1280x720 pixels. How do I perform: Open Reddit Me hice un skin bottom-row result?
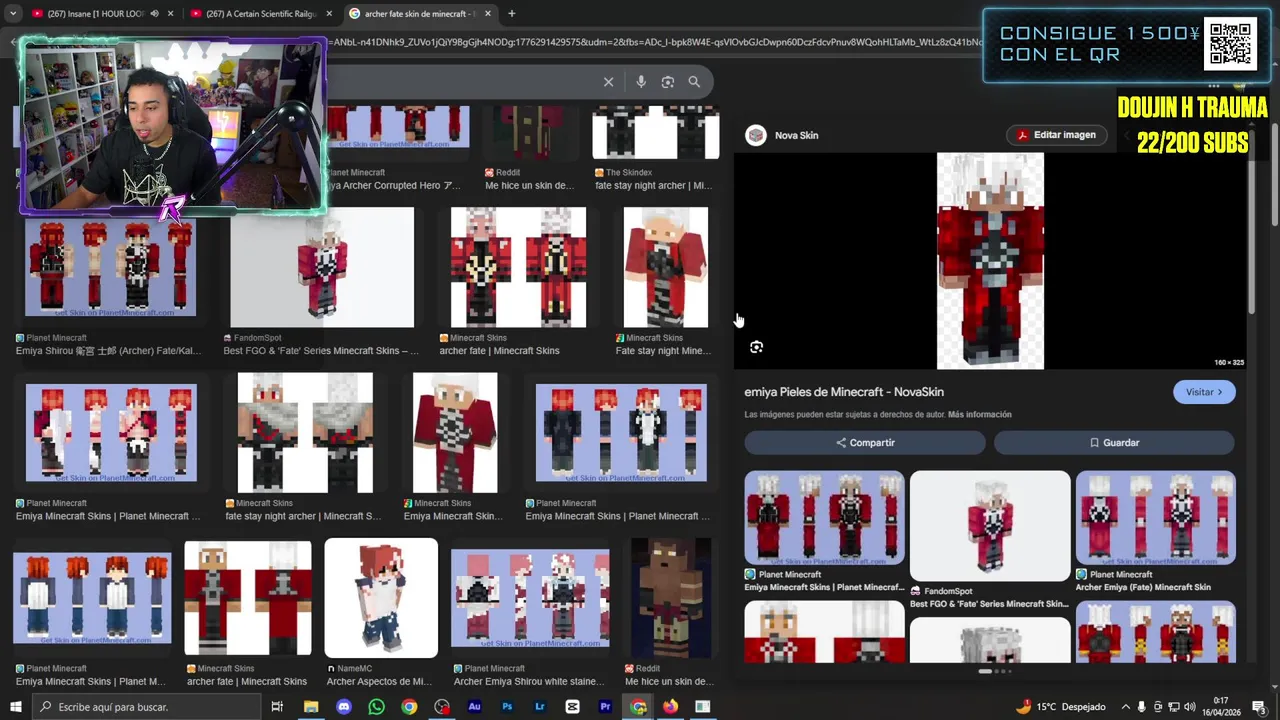670,598
